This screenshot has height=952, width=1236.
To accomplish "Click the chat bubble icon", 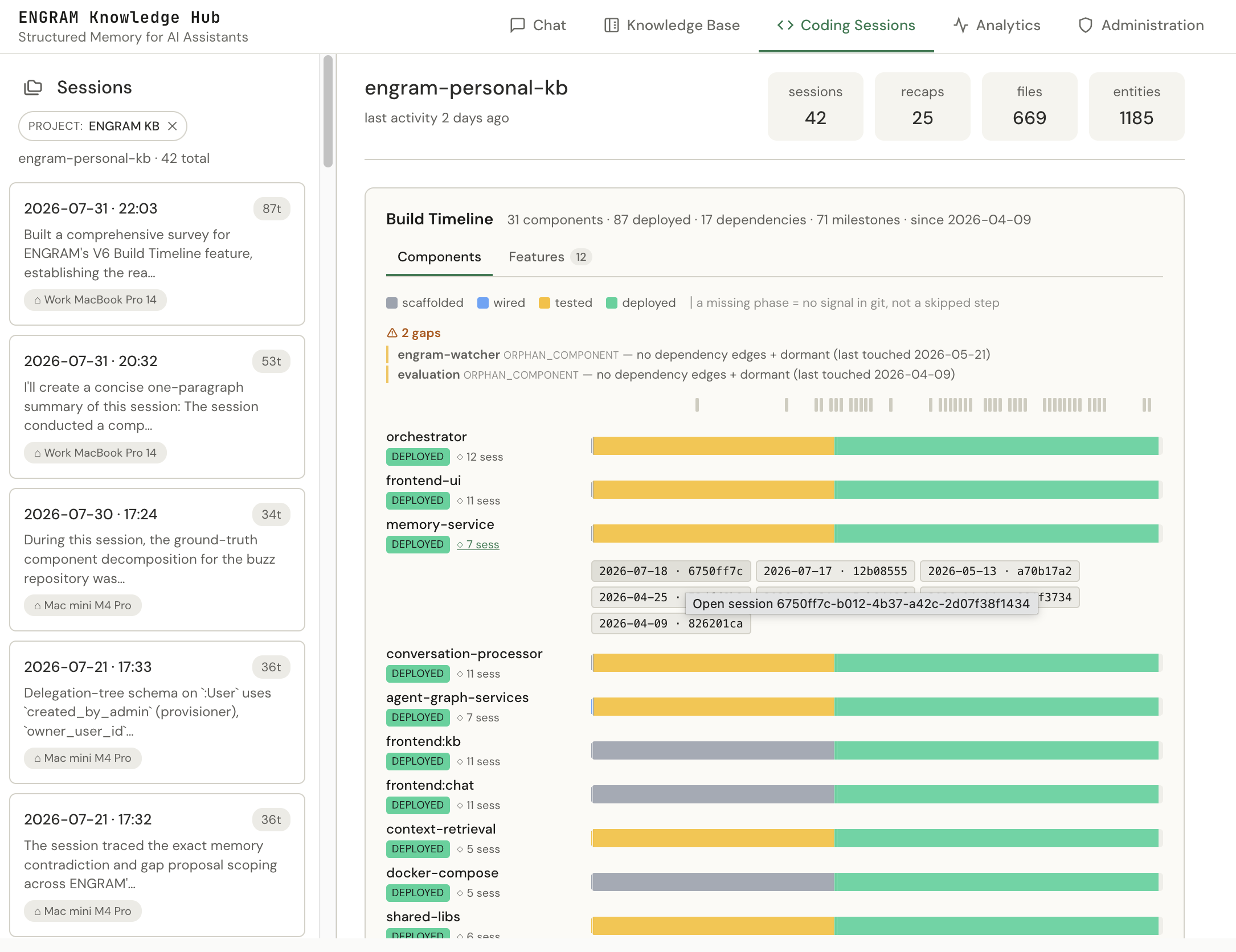I will pos(517,26).
